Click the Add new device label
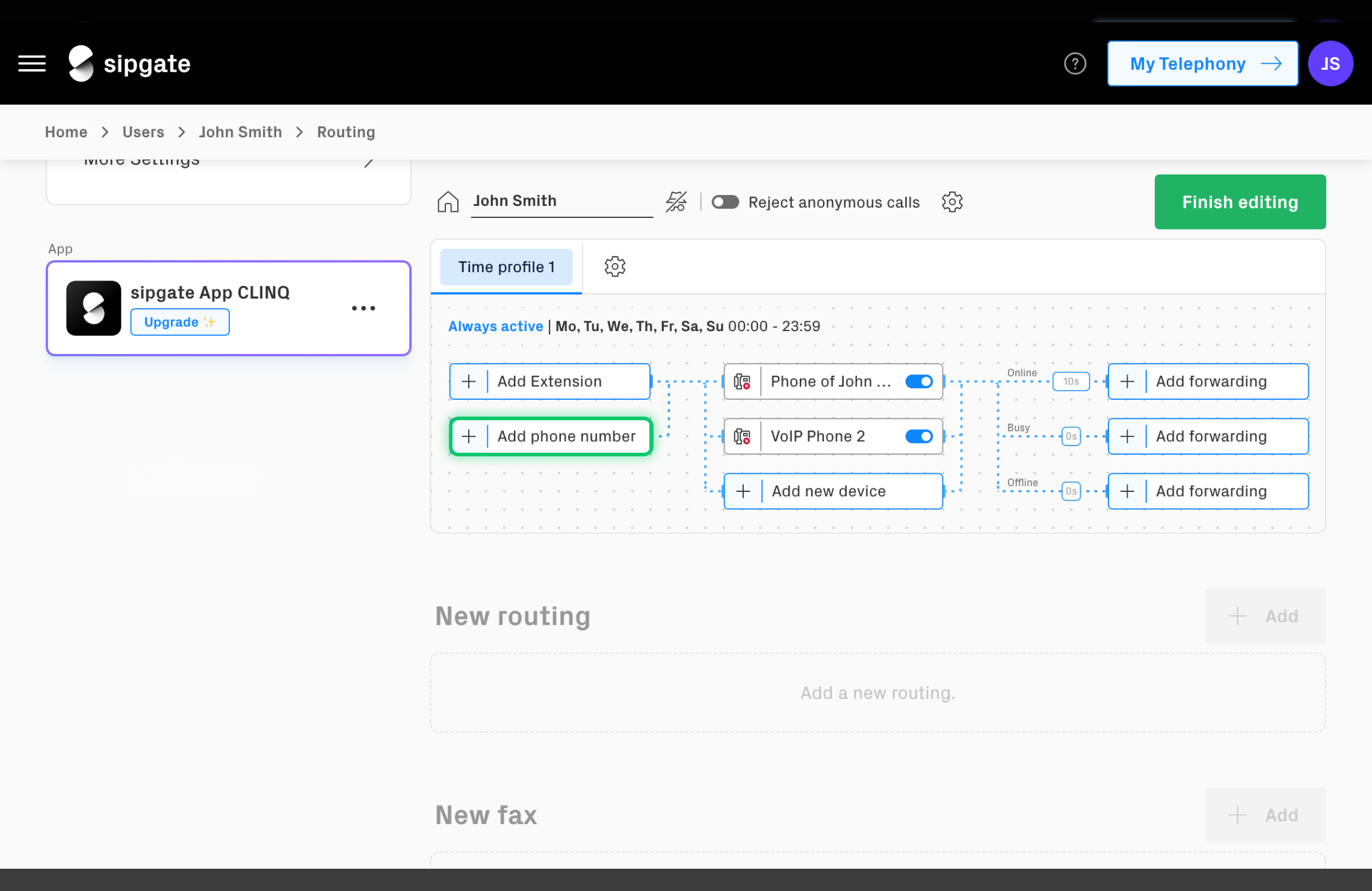The width and height of the screenshot is (1372, 891). coord(829,491)
